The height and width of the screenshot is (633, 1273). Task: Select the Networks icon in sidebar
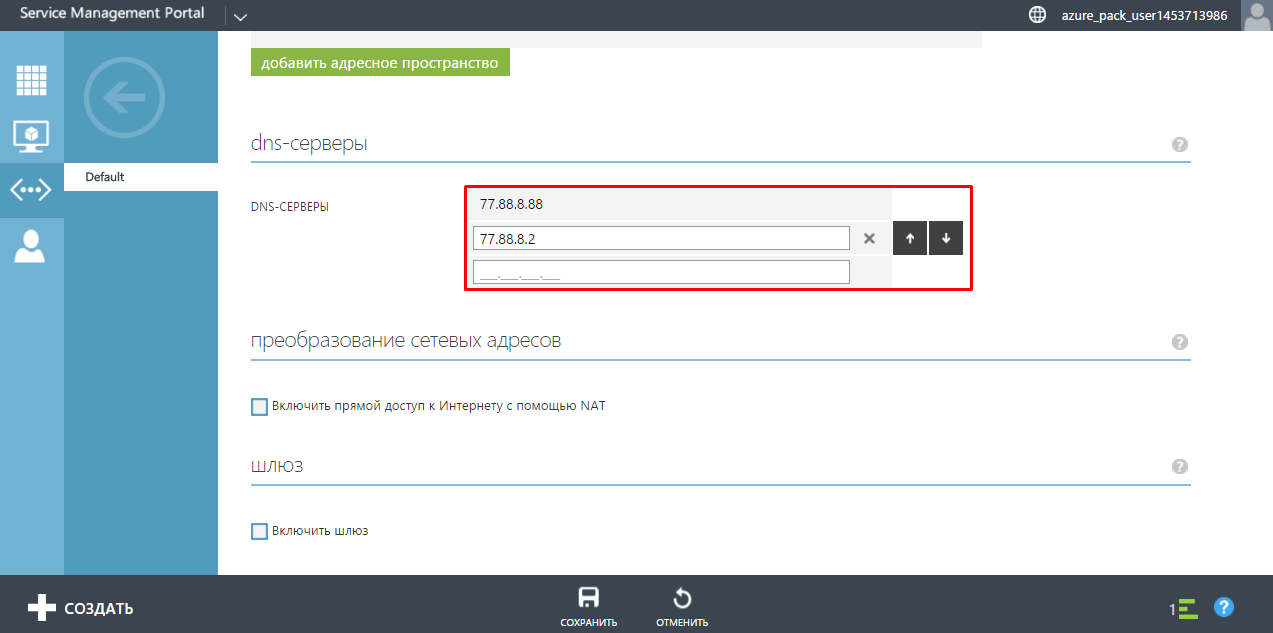tap(31, 190)
